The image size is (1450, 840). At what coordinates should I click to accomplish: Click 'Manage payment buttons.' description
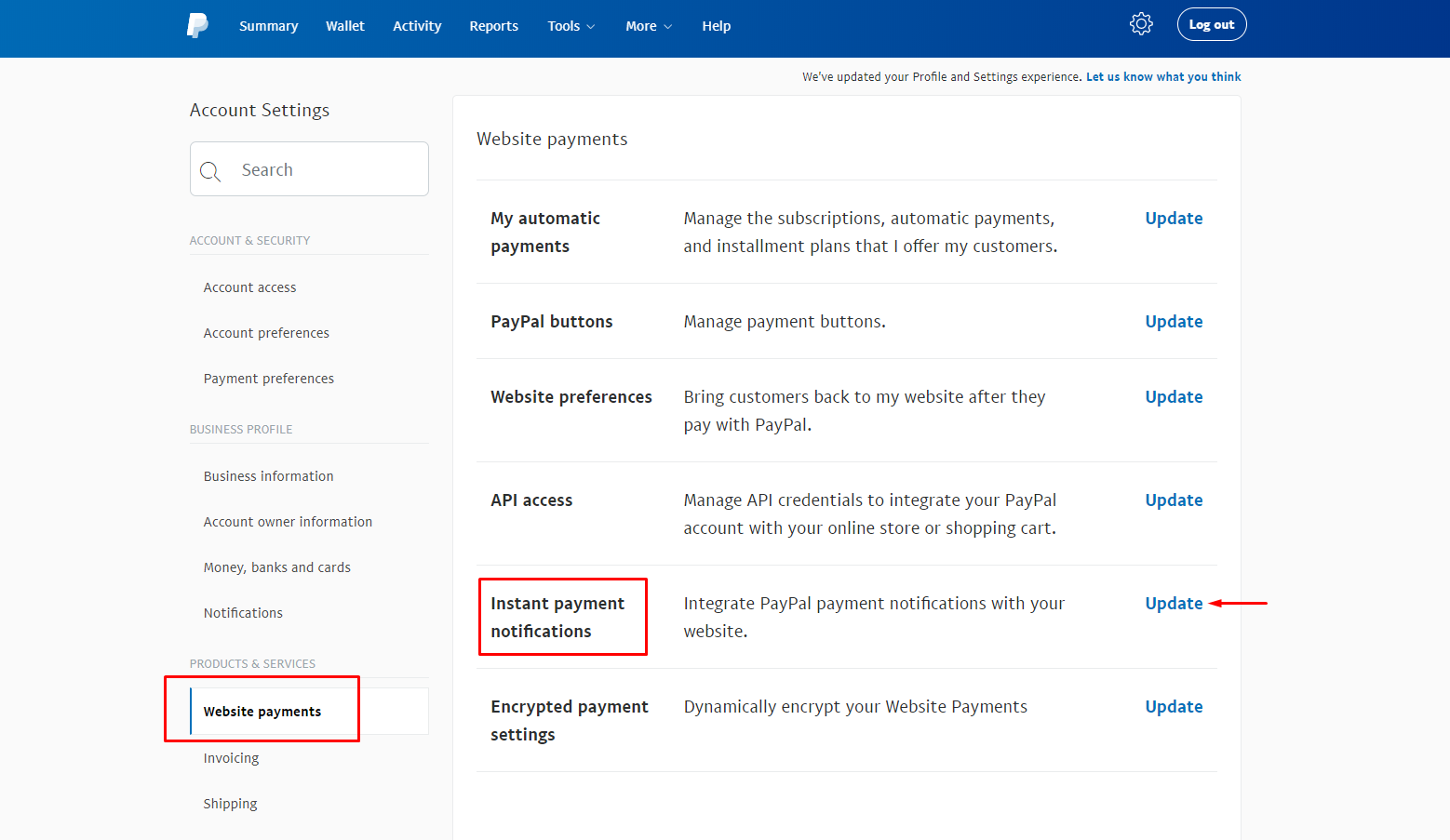(785, 322)
